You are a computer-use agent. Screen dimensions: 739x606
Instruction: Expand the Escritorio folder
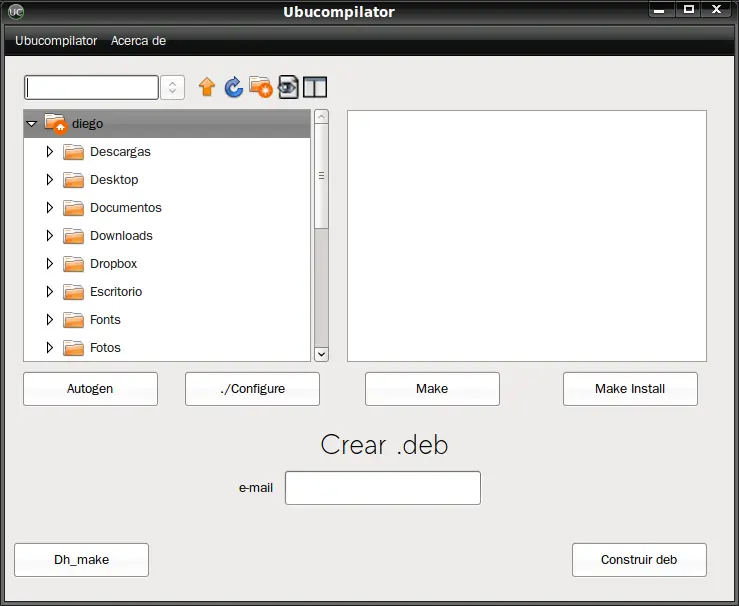pyautogui.click(x=49, y=292)
